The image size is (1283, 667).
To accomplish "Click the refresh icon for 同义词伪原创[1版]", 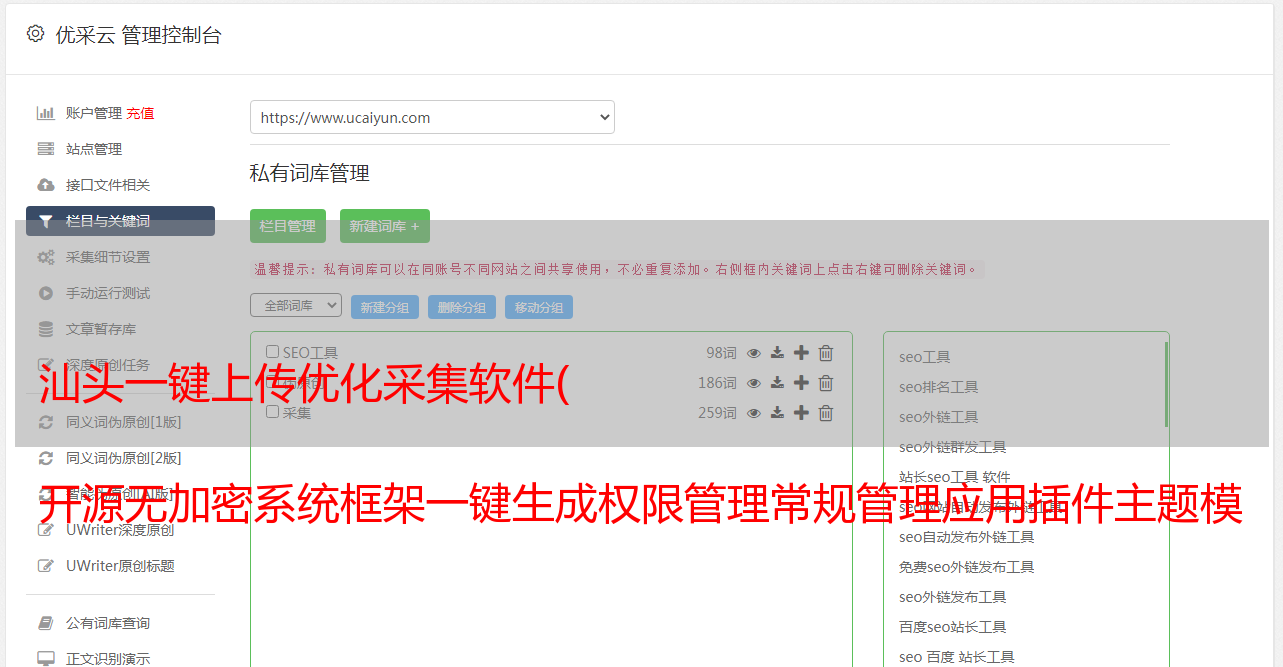I will [x=46, y=422].
